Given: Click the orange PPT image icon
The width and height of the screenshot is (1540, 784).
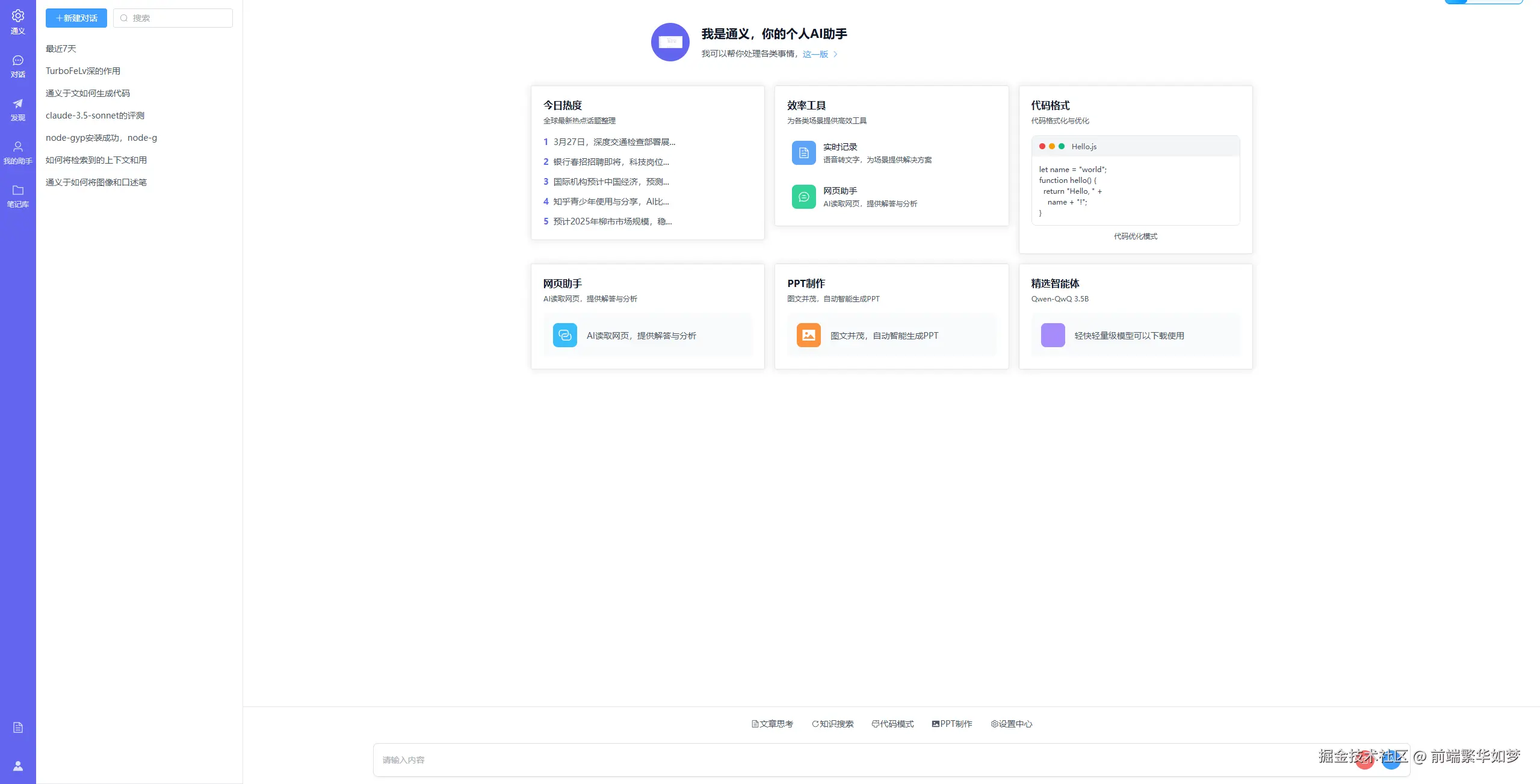Looking at the screenshot, I should (808, 335).
